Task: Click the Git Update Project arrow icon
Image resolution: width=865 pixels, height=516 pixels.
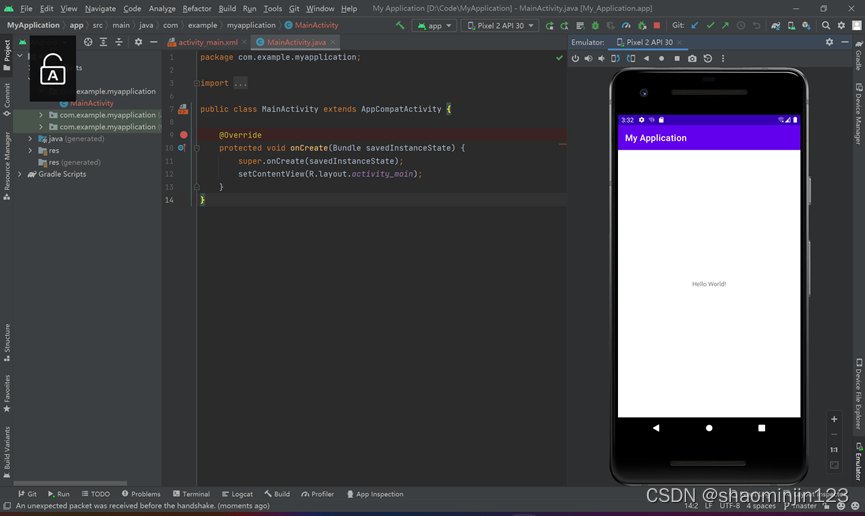Action: coord(695,25)
